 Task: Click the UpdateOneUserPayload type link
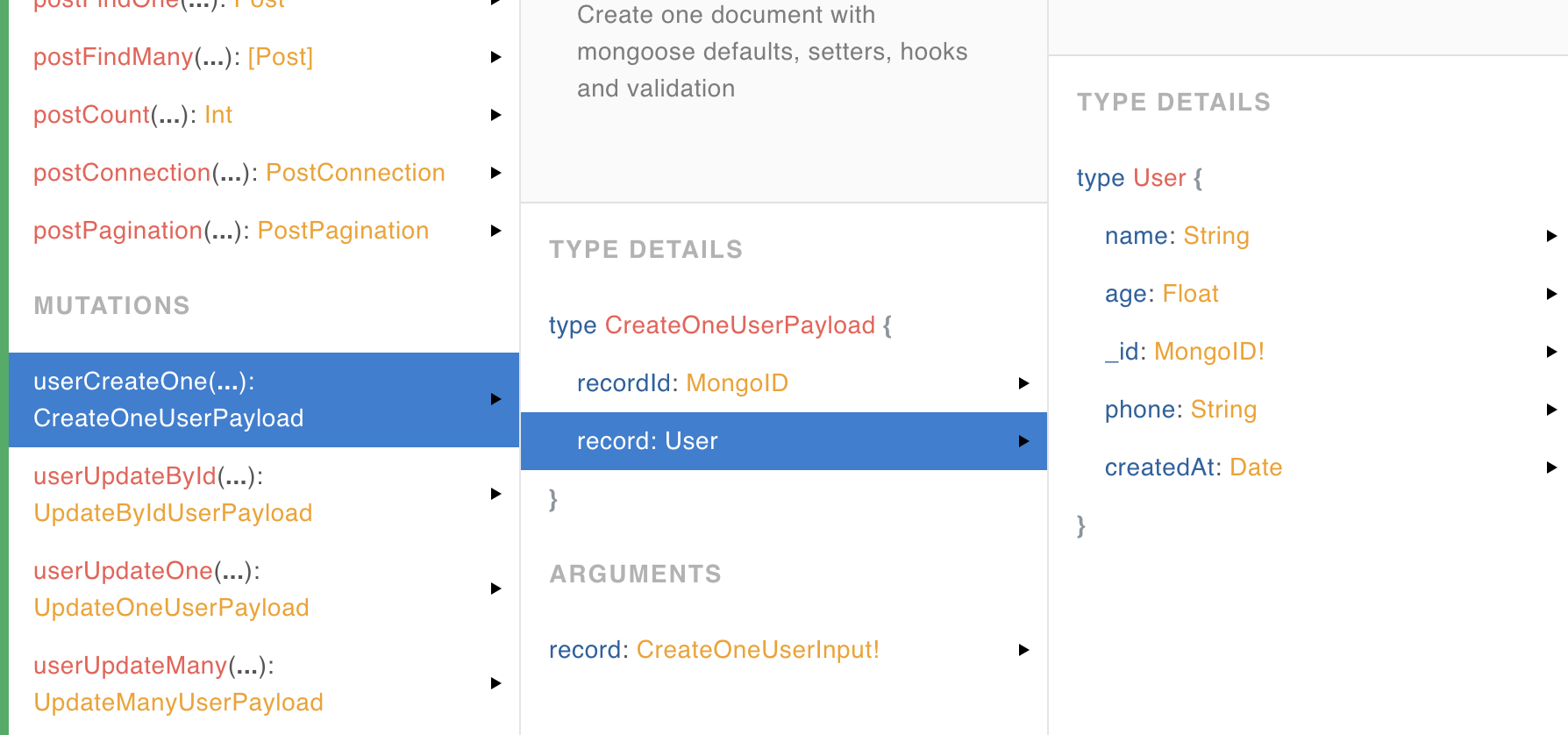pos(171,608)
